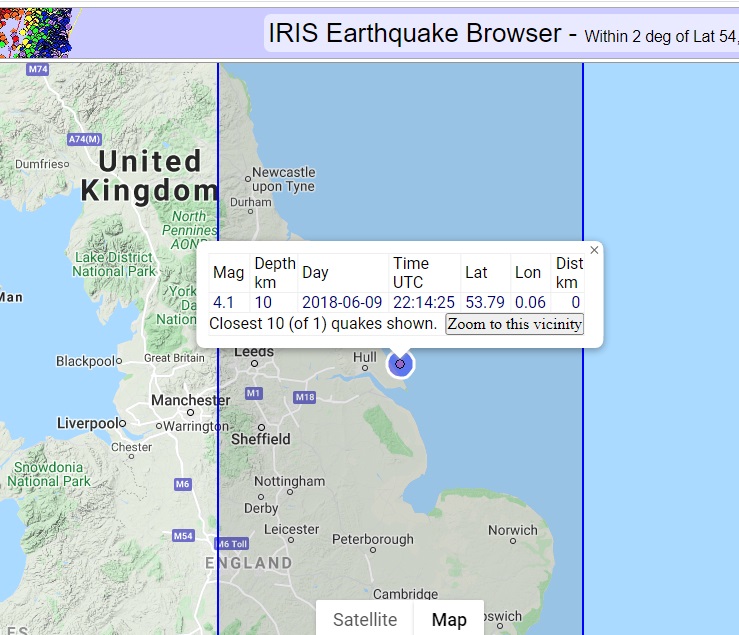Click the Leicester city label
Image resolution: width=739 pixels, height=635 pixels.
(x=291, y=529)
